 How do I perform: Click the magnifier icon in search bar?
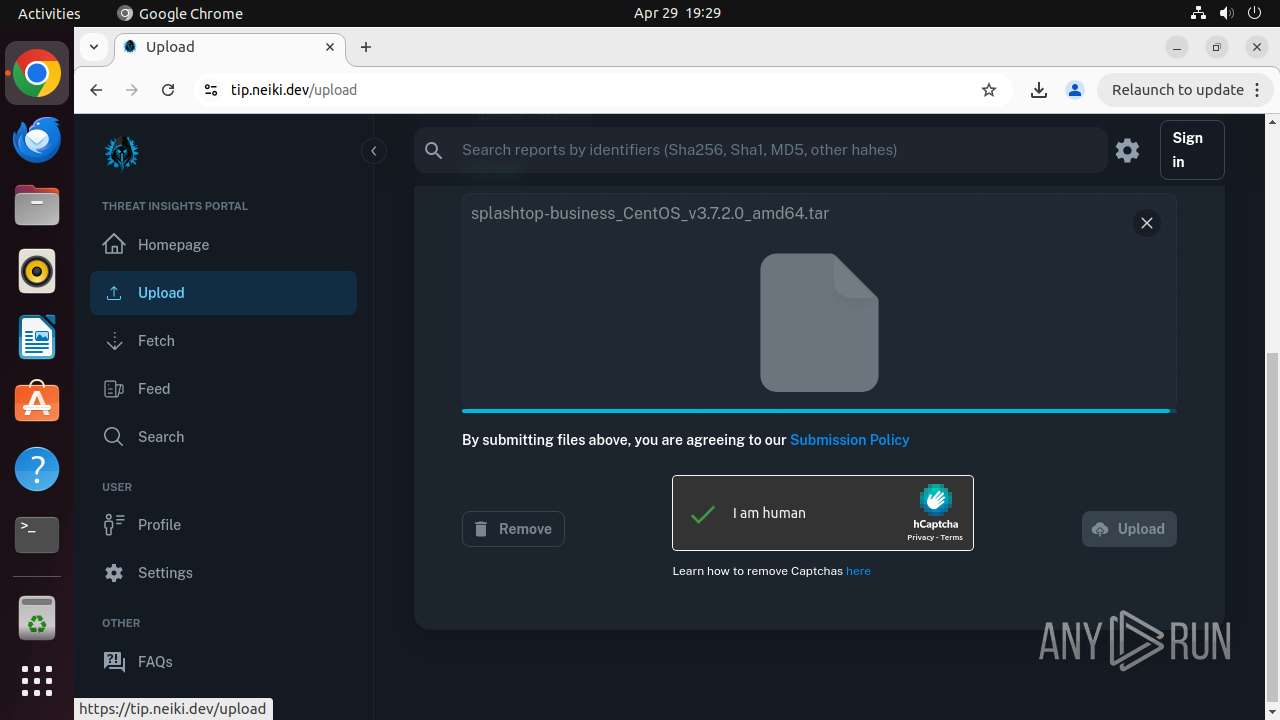click(434, 150)
